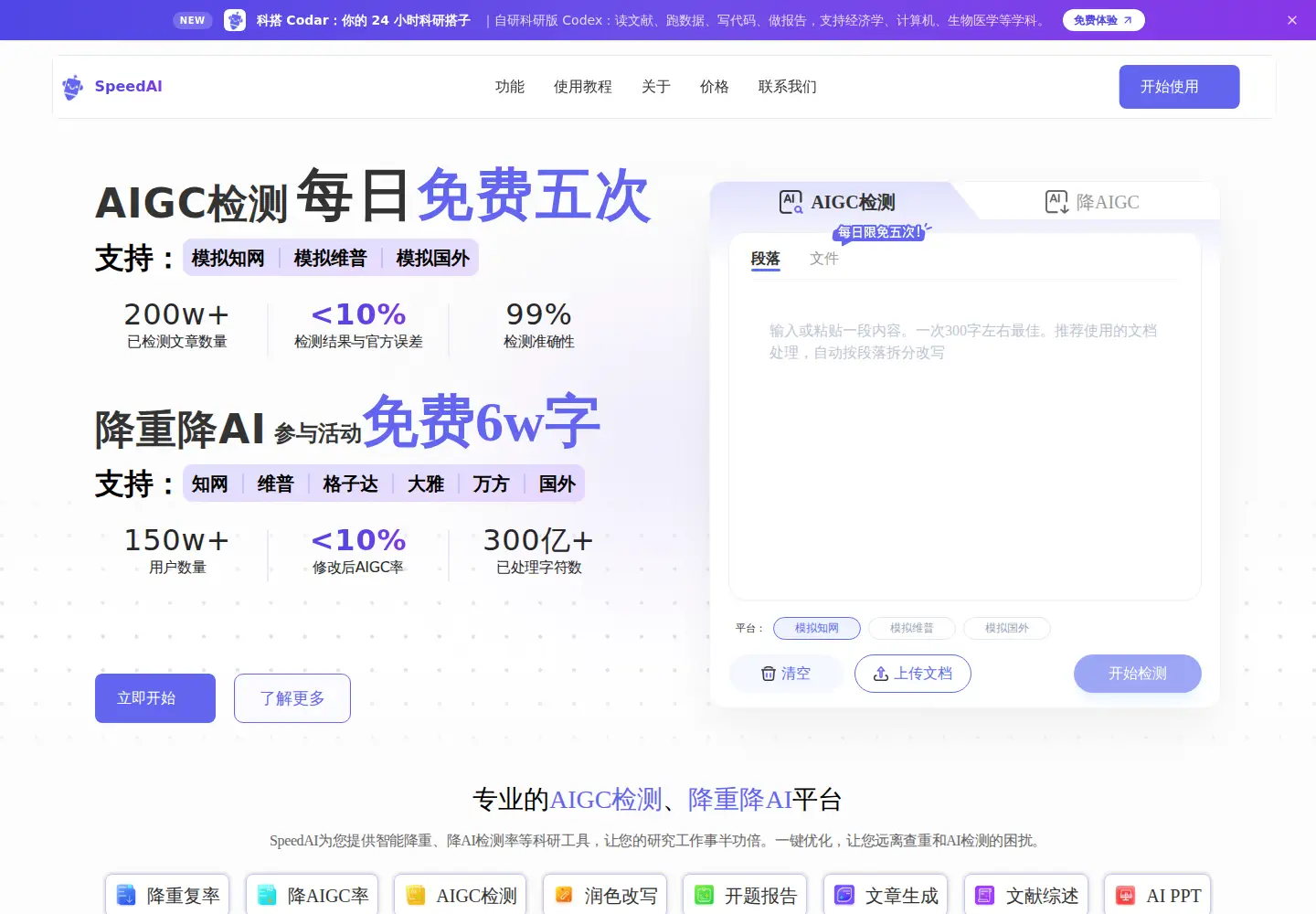Click the 300亿+ statistic text
Image resolution: width=1316 pixels, height=914 pixels.
point(539,540)
